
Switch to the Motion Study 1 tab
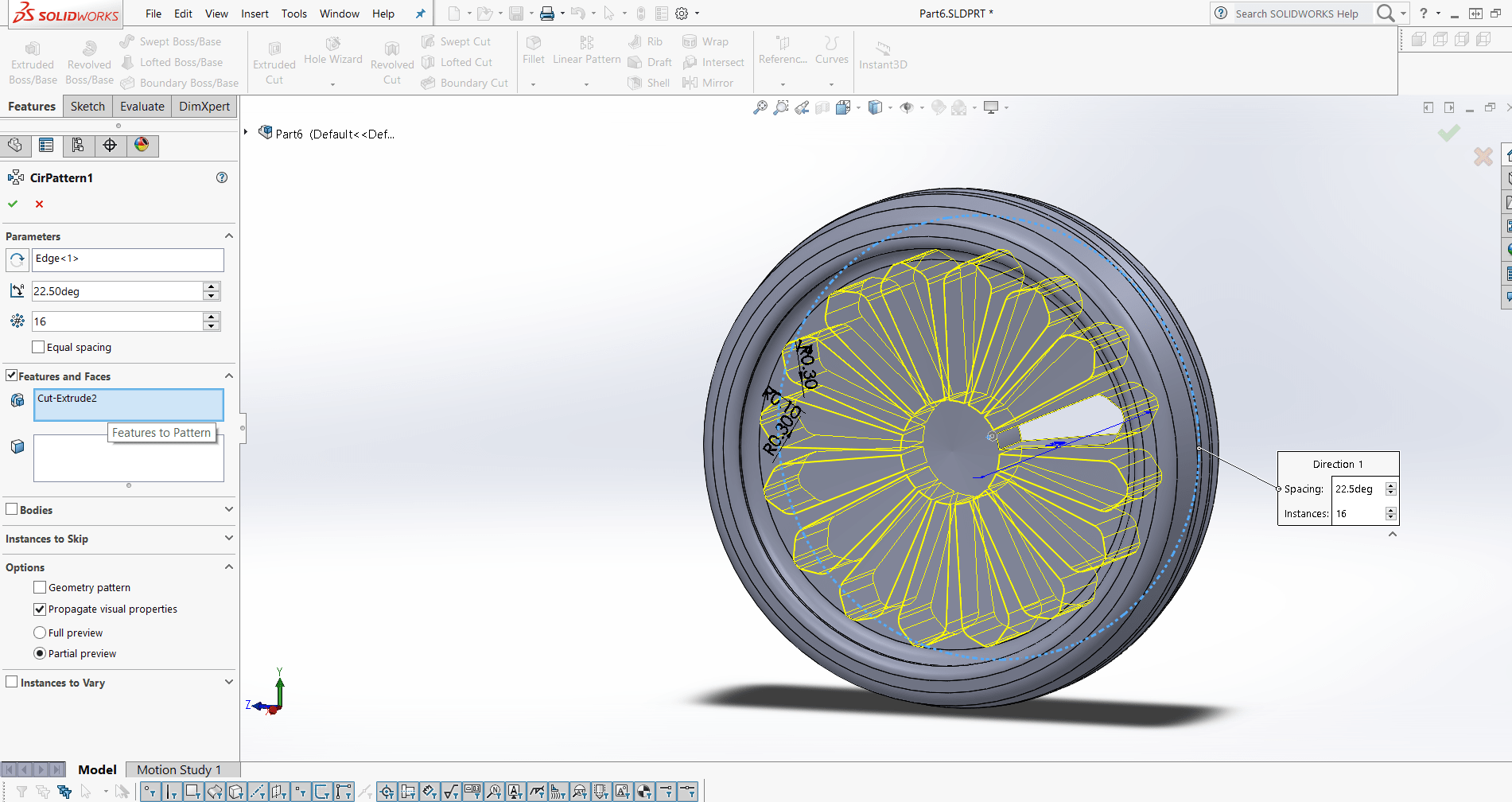(178, 769)
